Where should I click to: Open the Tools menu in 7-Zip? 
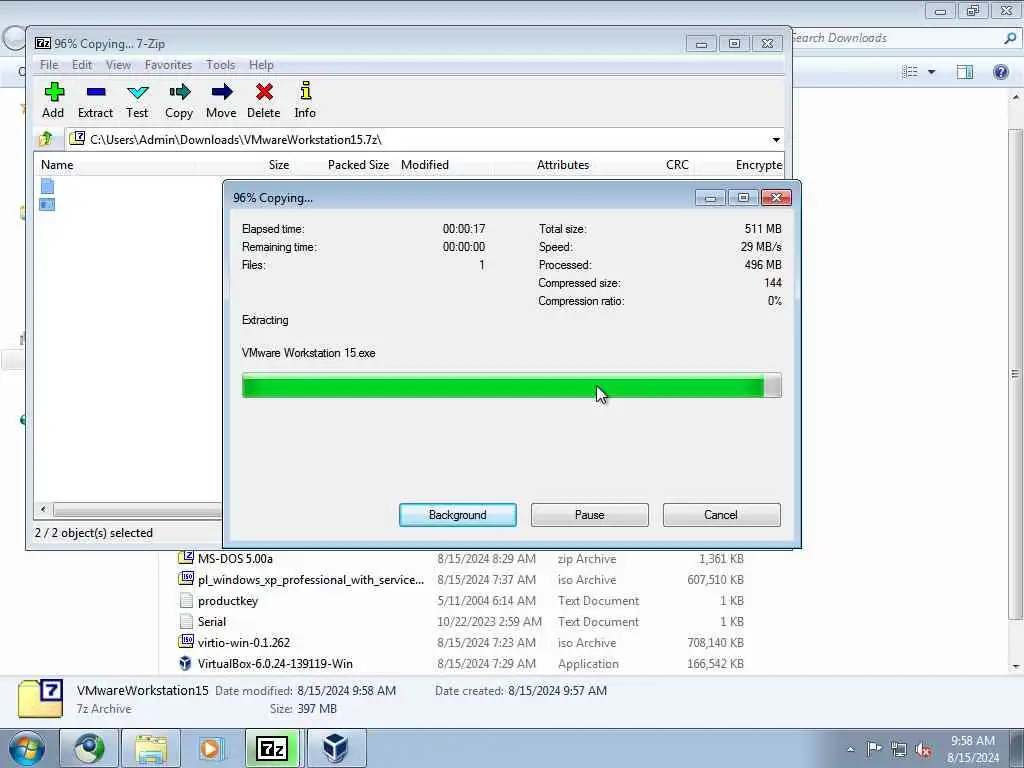(x=221, y=65)
